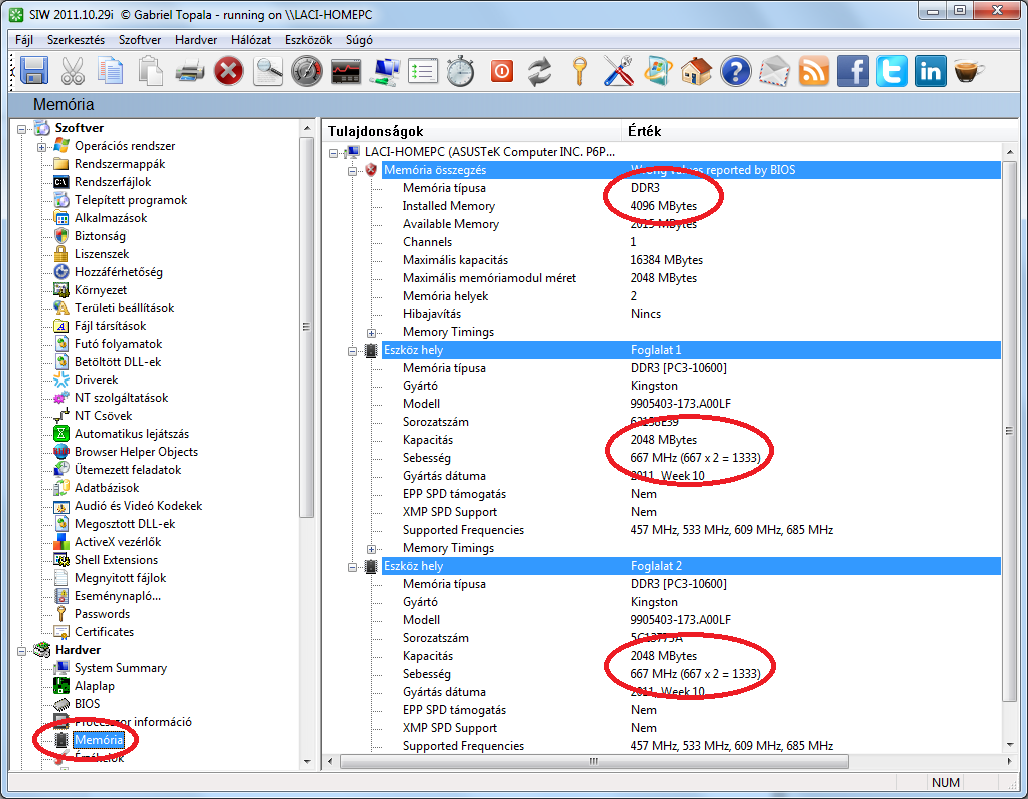Click the Kingston value under Foglalat 1
Image resolution: width=1028 pixels, height=799 pixels.
[x=654, y=386]
